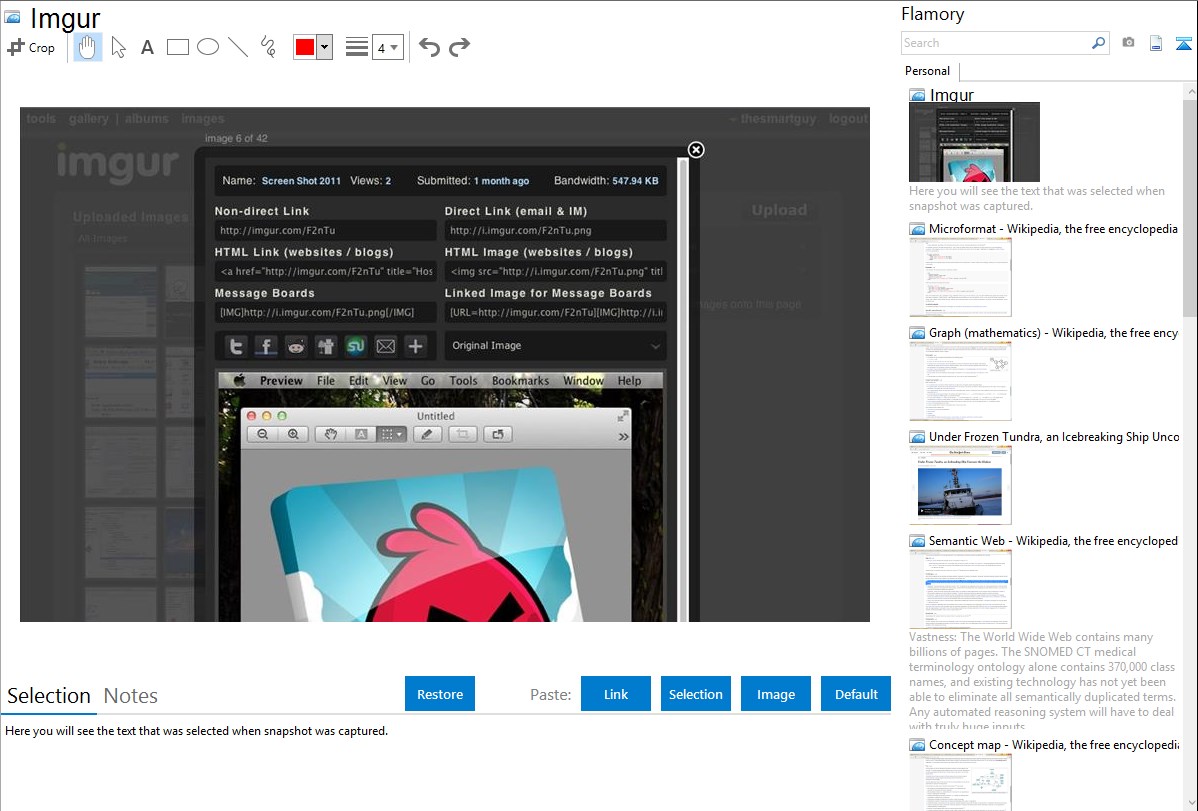
Task: Expand the Preview toolbar overflow chevrons
Action: point(623,436)
